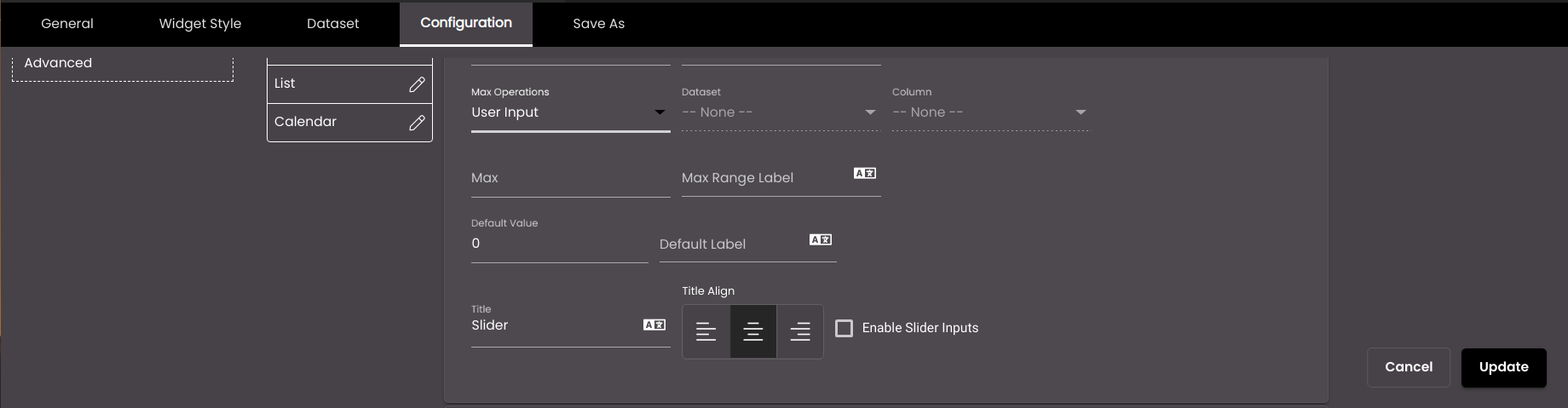
Task: Select the Configuration tab
Action: coord(466,24)
